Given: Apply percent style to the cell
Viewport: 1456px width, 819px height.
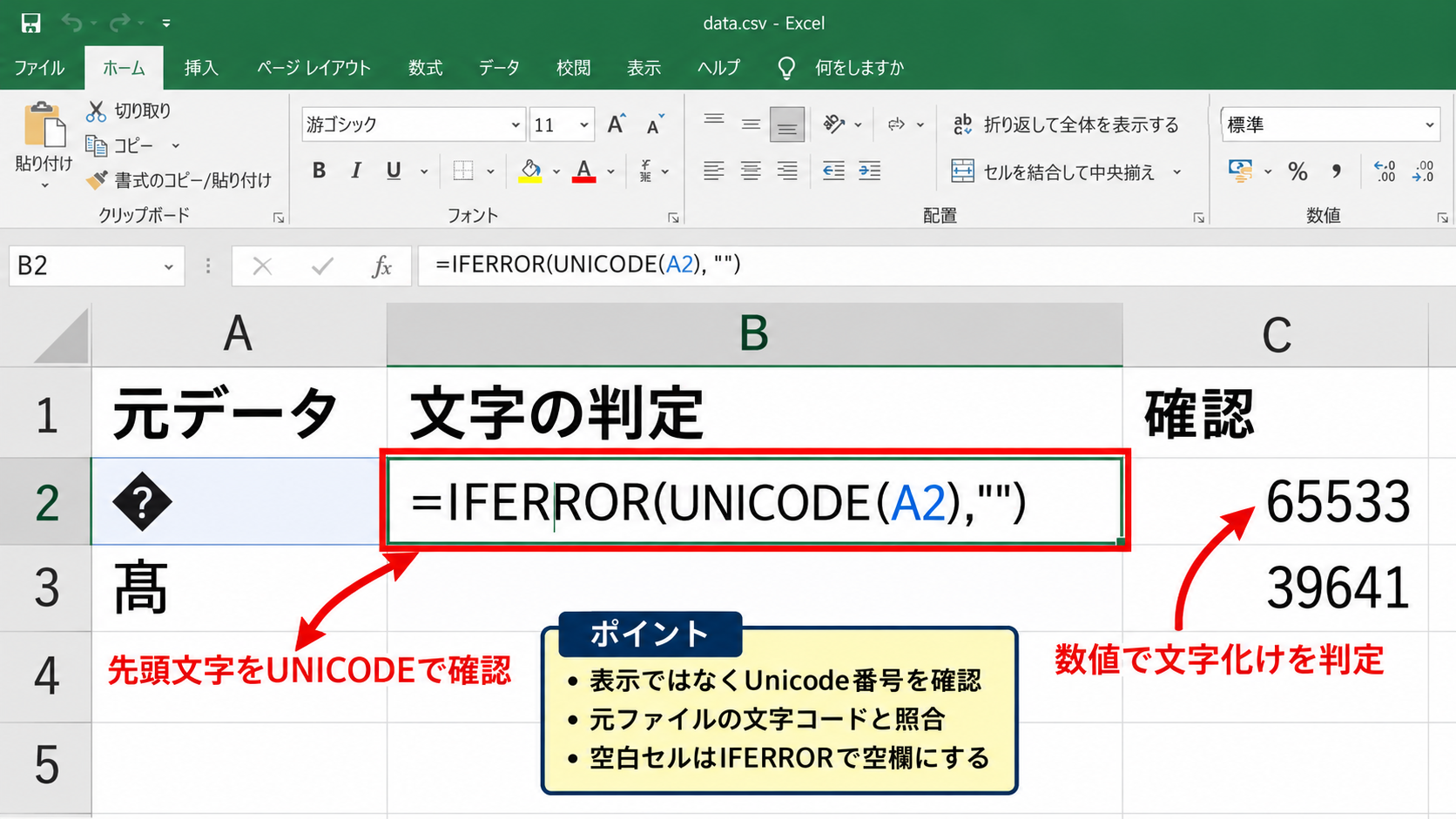Looking at the screenshot, I should click(x=1298, y=171).
